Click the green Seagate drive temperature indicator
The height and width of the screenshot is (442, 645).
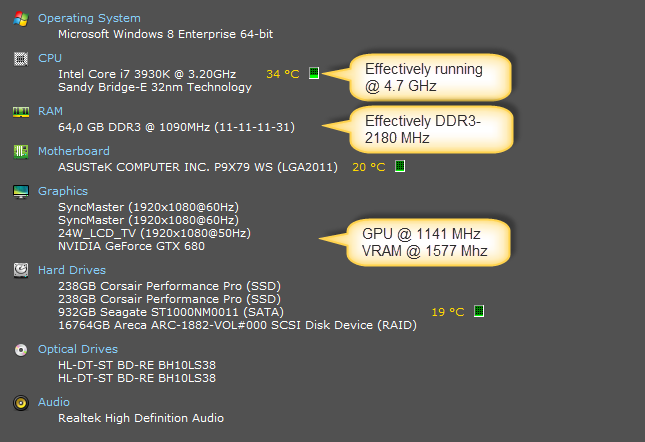[479, 311]
